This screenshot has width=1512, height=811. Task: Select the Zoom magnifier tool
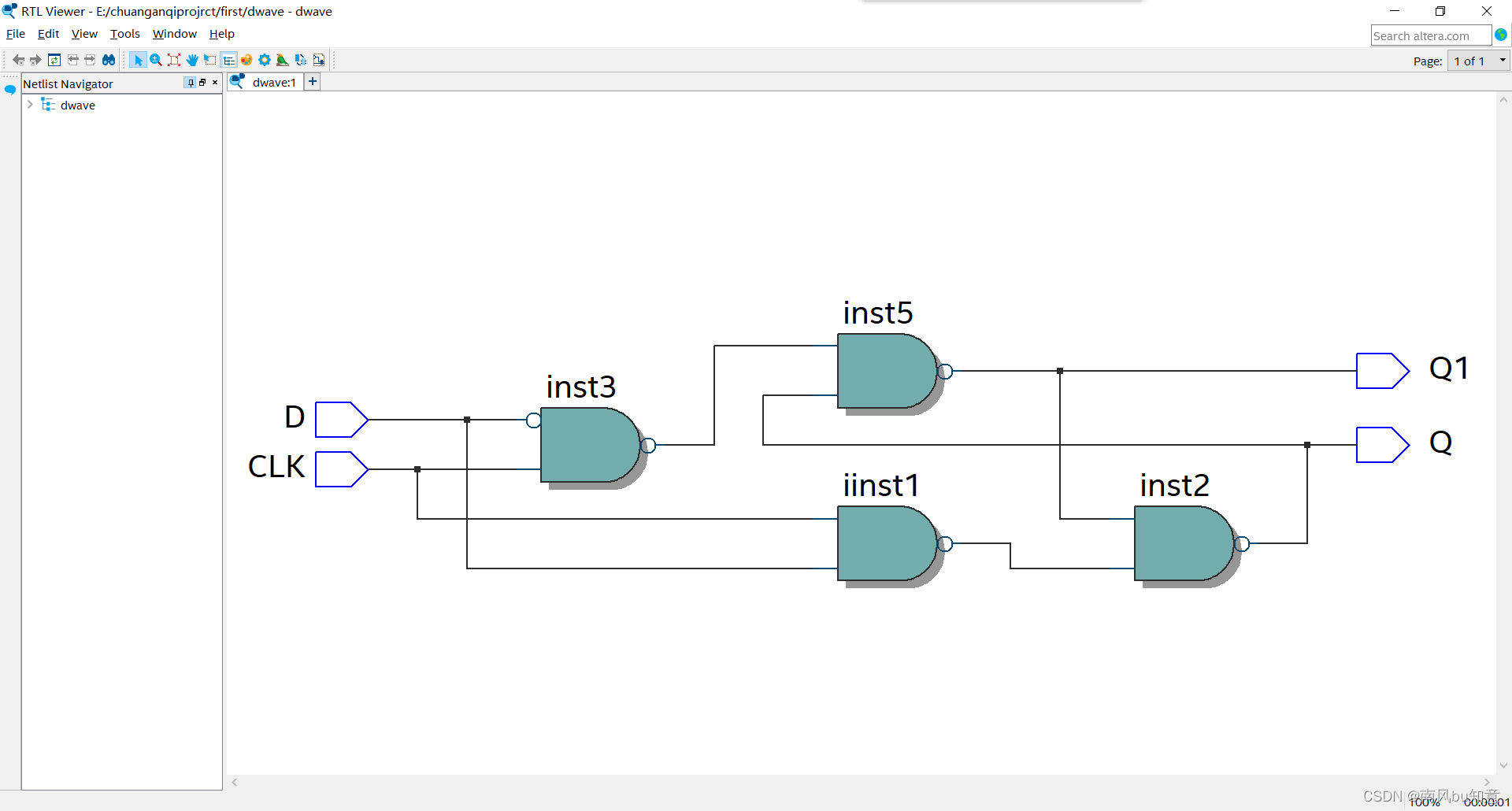click(156, 60)
